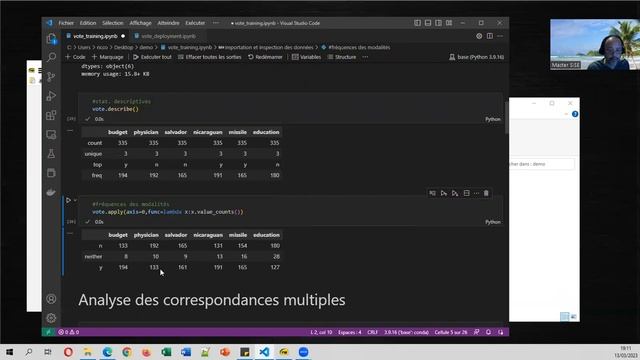
Task: Expand run options arrow beside cell play button
Action: tap(76, 200)
